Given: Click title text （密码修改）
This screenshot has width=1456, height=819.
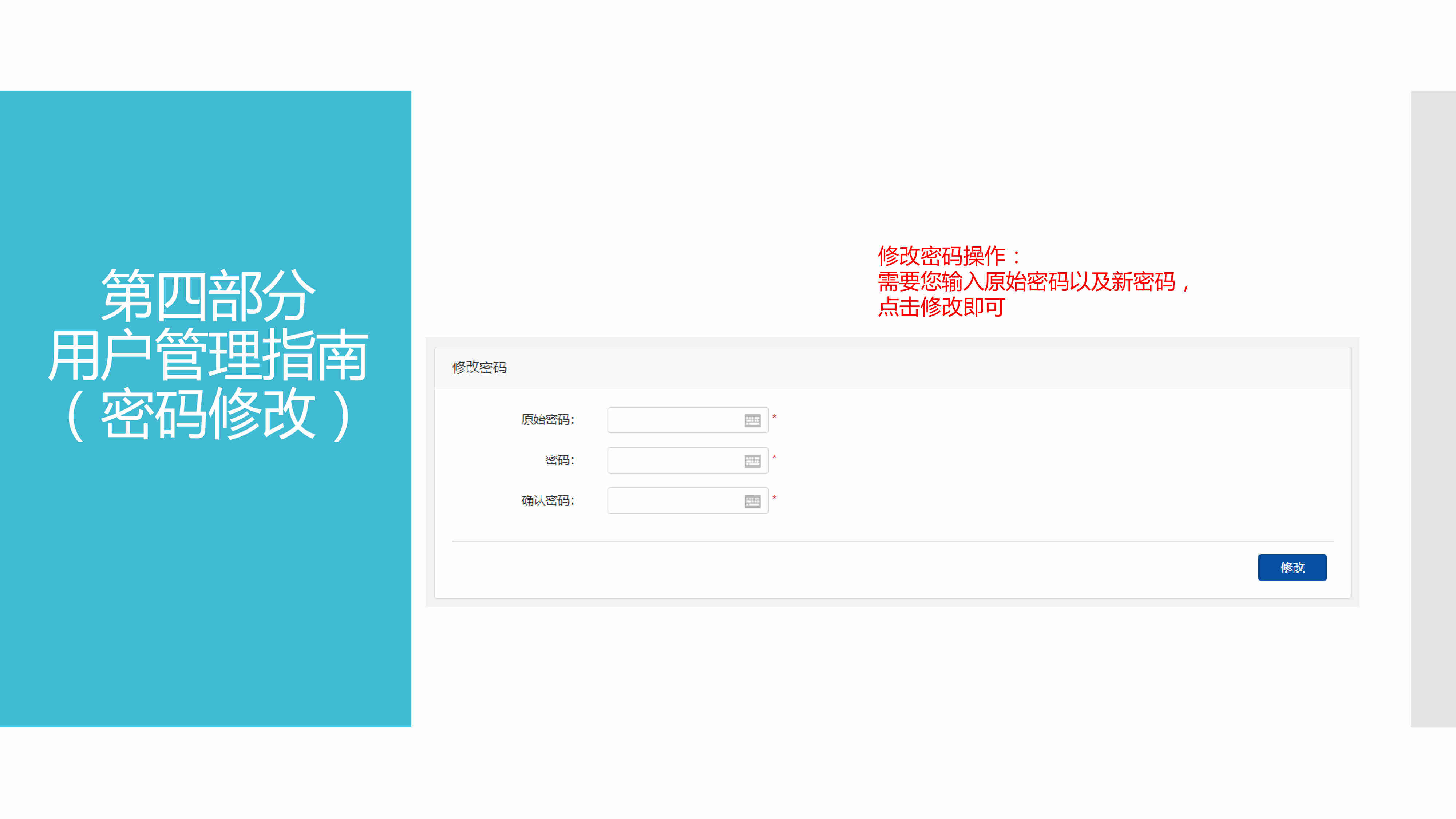Looking at the screenshot, I should coord(208,415).
